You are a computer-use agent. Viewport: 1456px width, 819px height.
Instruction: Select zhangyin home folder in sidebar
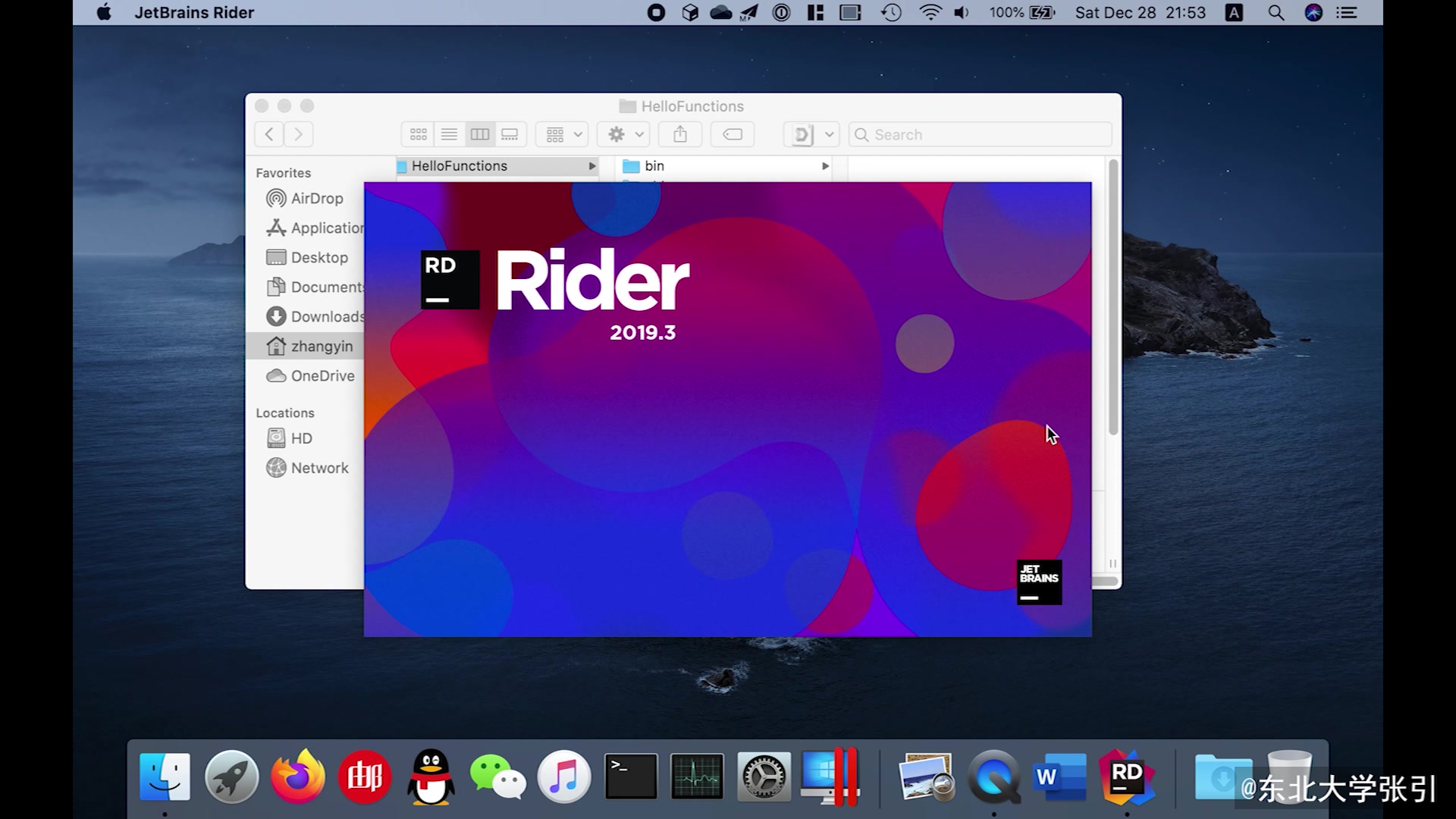point(305,346)
